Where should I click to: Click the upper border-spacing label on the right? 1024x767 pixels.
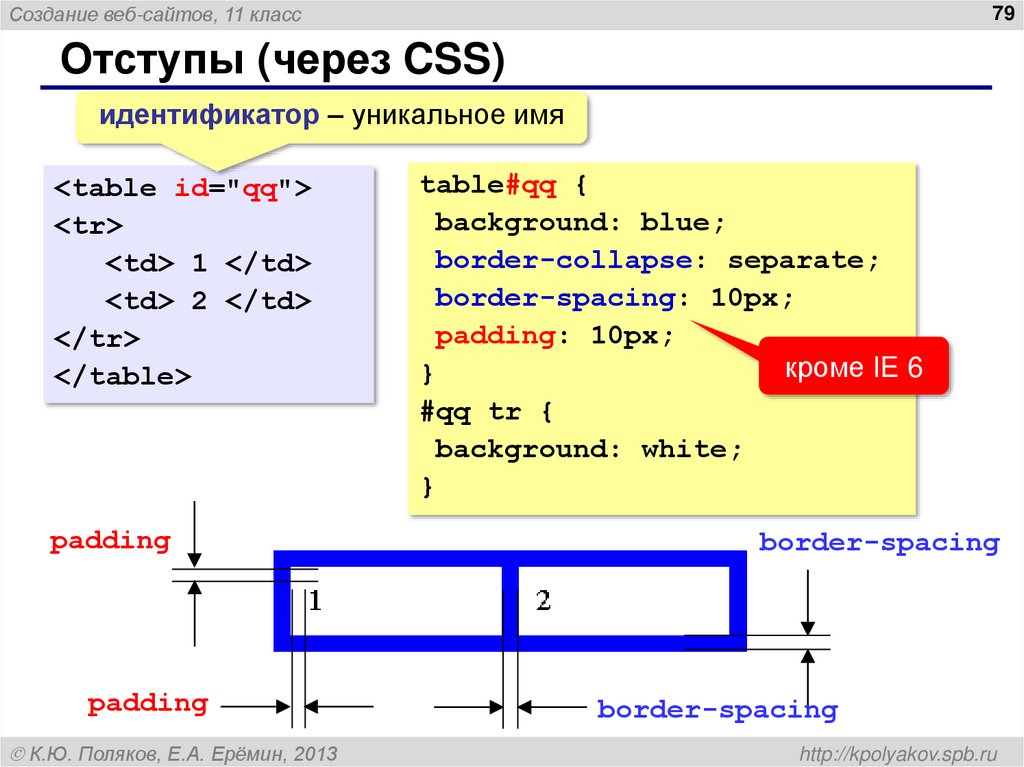point(879,542)
